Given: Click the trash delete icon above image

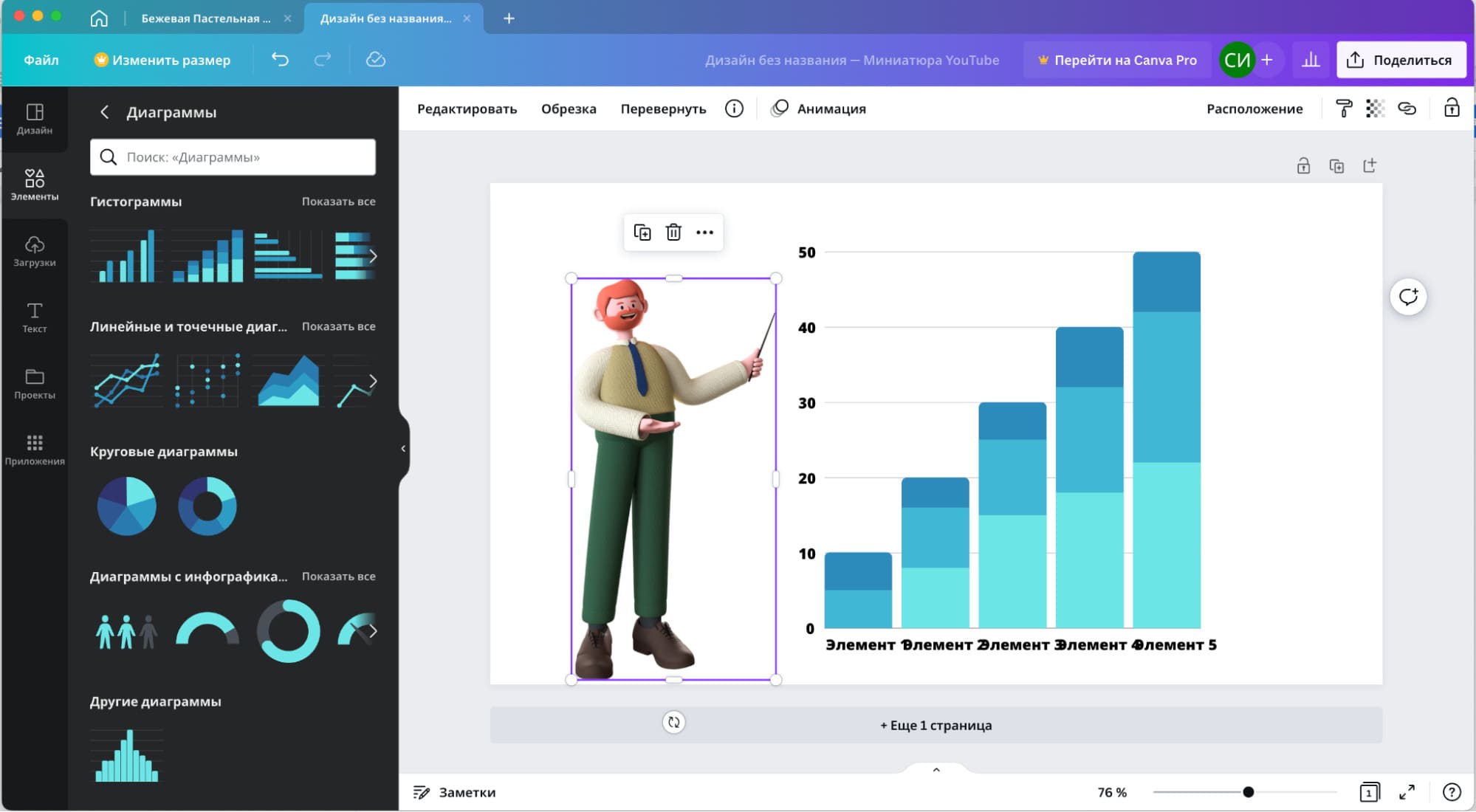Looking at the screenshot, I should [673, 233].
